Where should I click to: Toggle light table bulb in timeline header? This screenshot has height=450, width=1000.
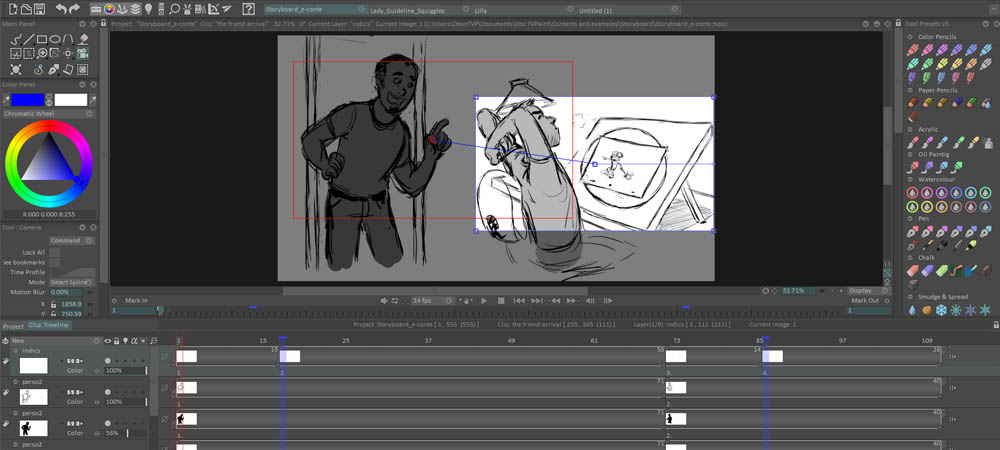[126, 341]
